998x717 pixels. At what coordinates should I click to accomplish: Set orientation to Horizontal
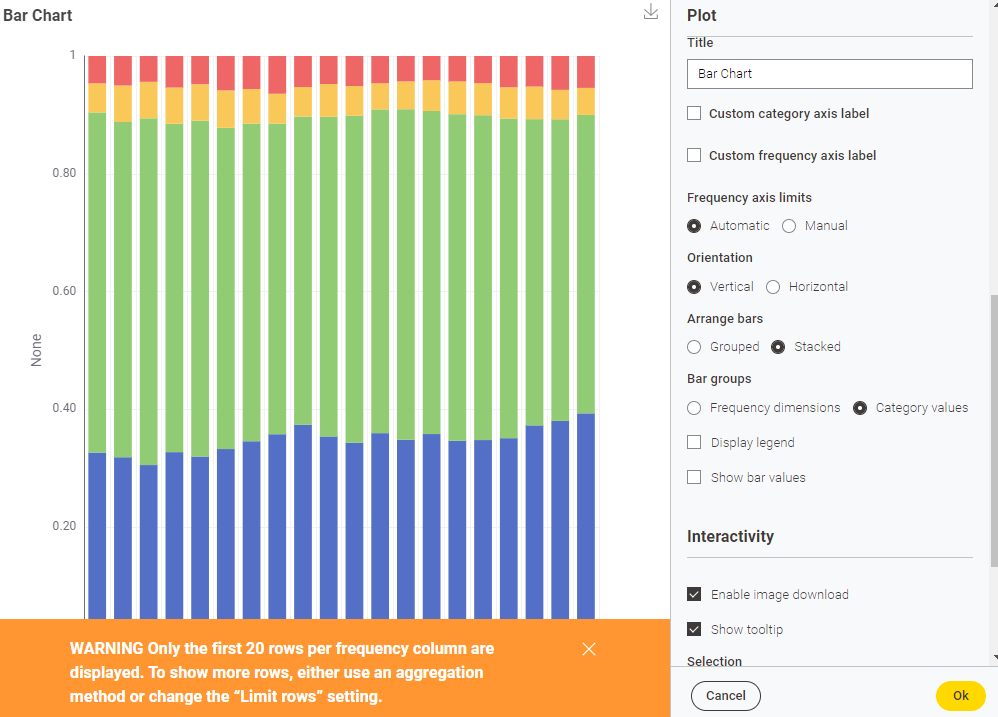tap(773, 287)
